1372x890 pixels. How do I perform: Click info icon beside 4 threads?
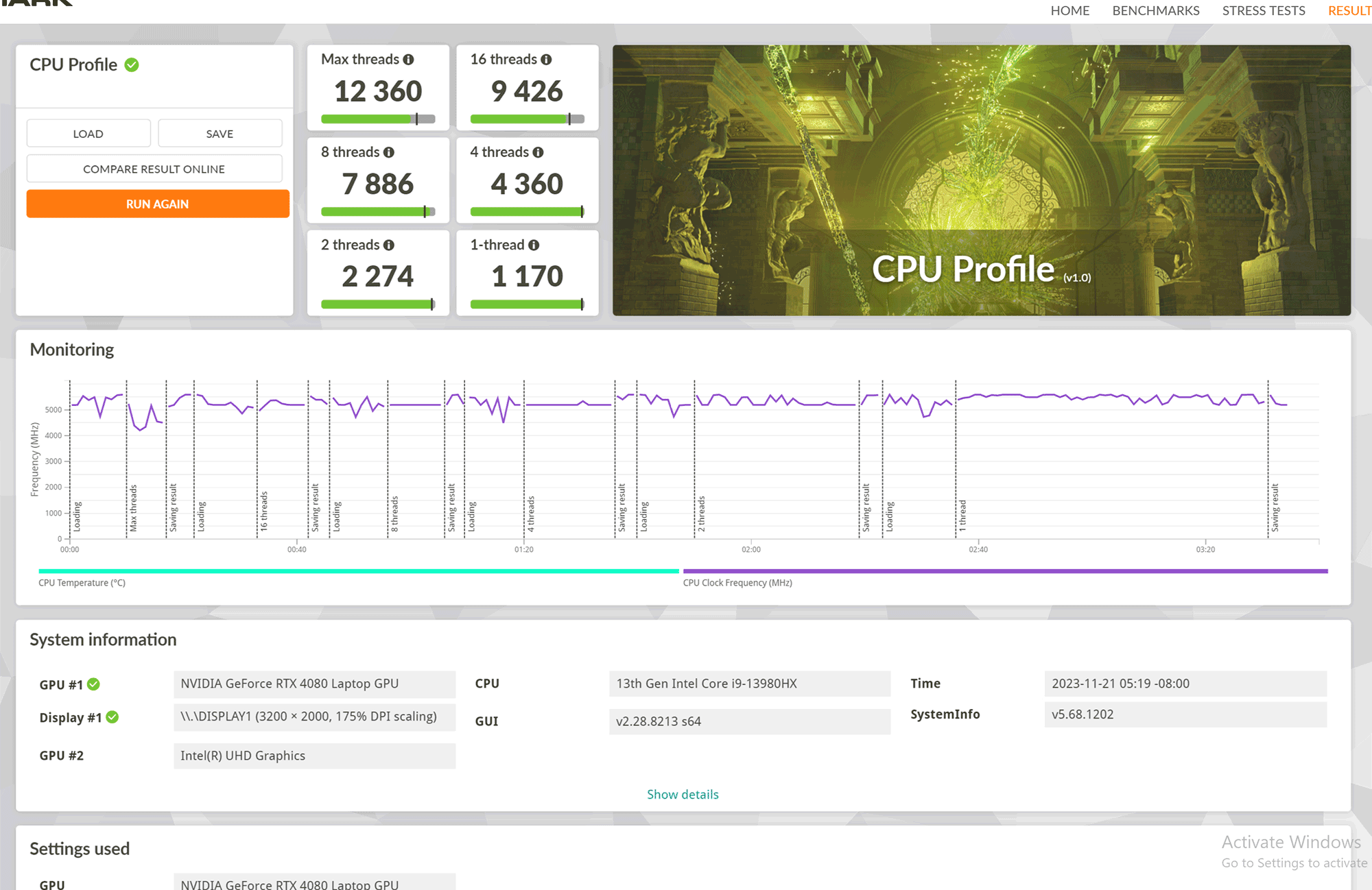click(538, 152)
